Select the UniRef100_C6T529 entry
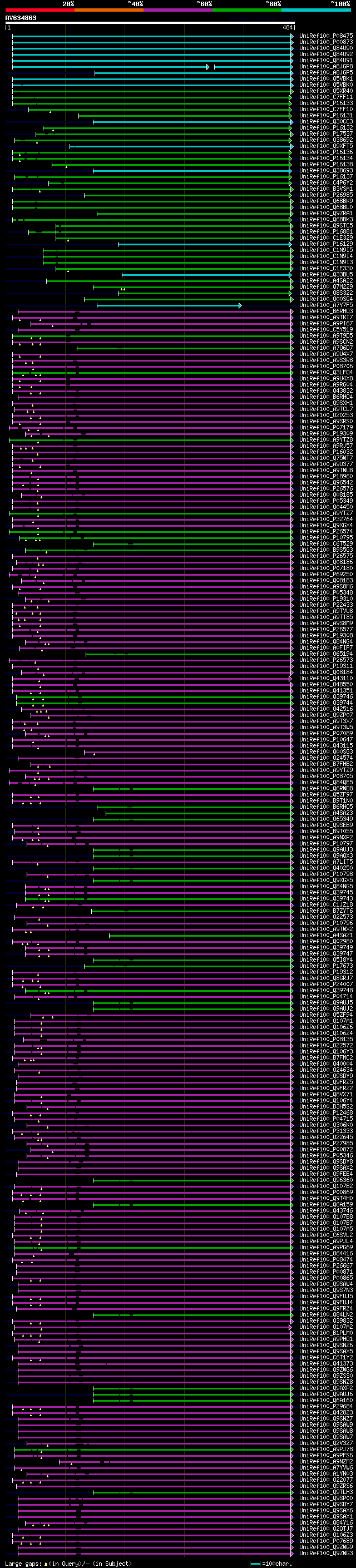The width and height of the screenshot is (356, 1568). 326,543
